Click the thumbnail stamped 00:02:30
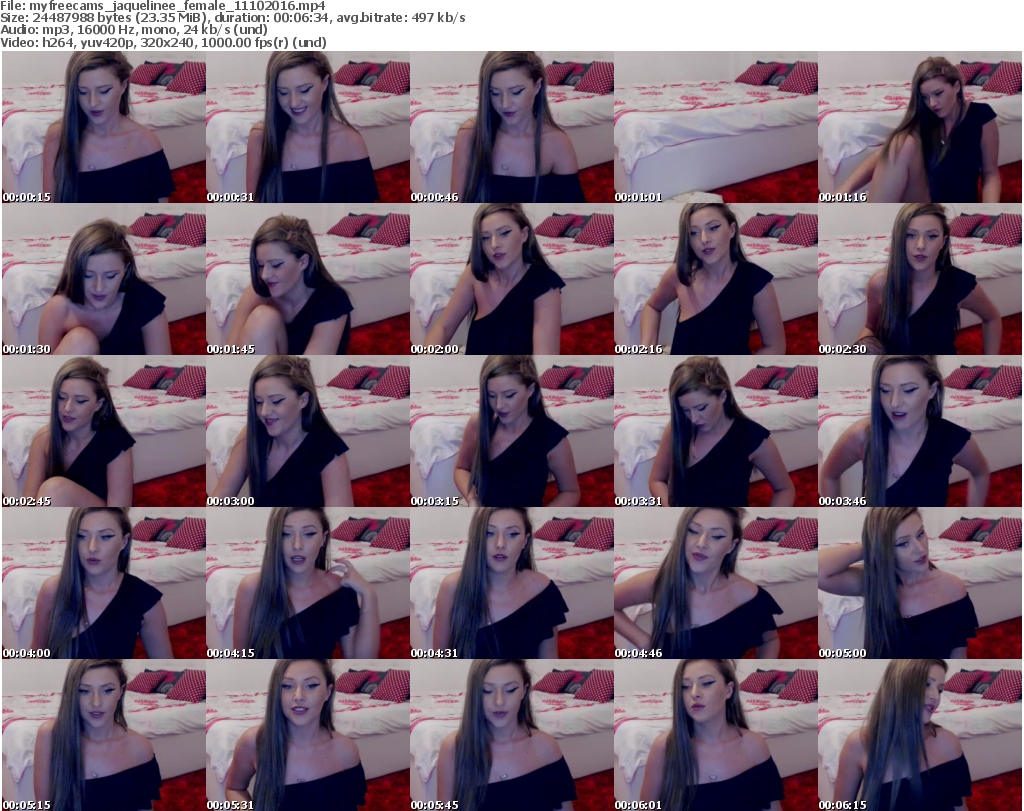This screenshot has height=811, width=1024. point(920,279)
